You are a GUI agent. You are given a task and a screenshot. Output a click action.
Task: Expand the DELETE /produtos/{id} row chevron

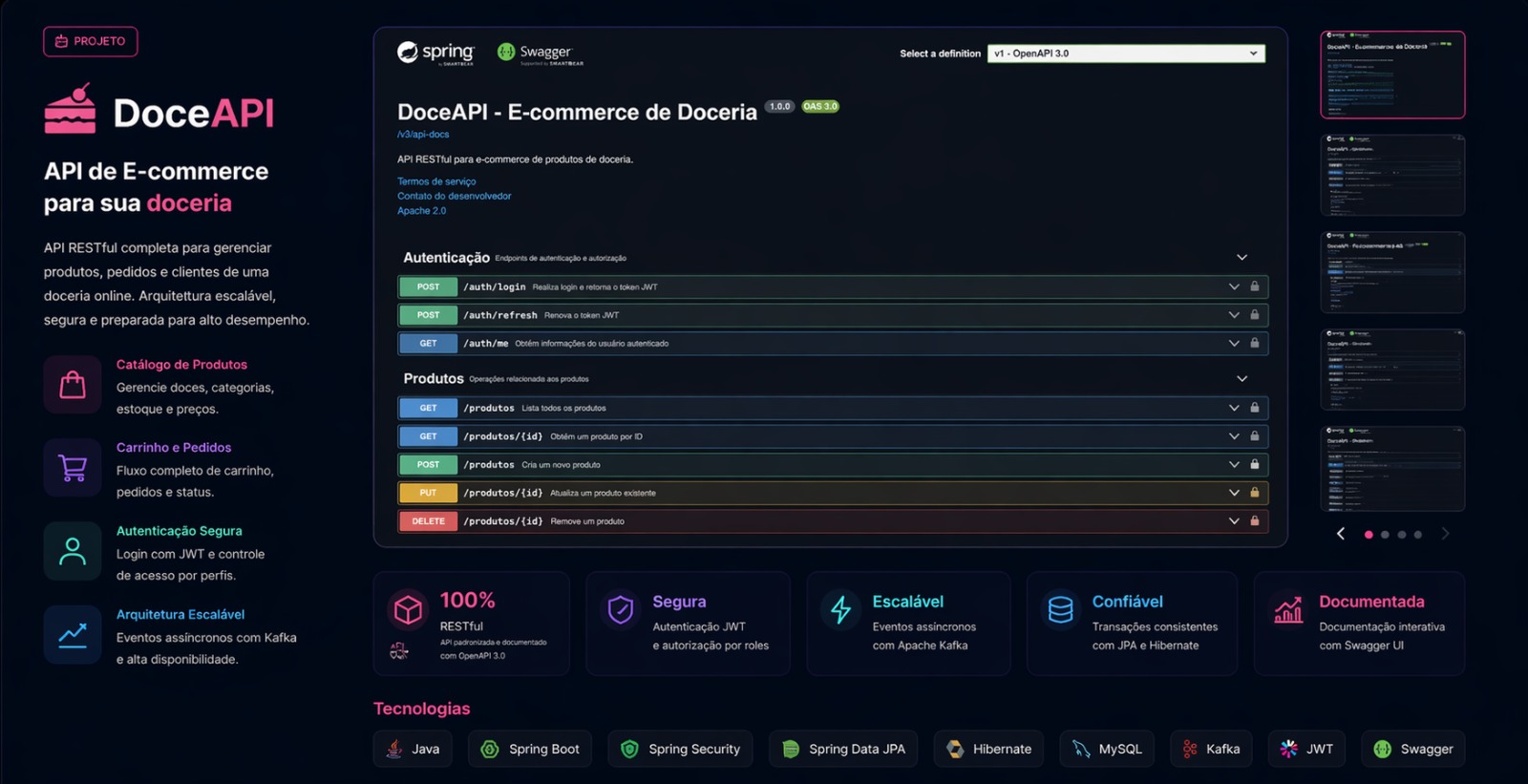tap(1234, 521)
